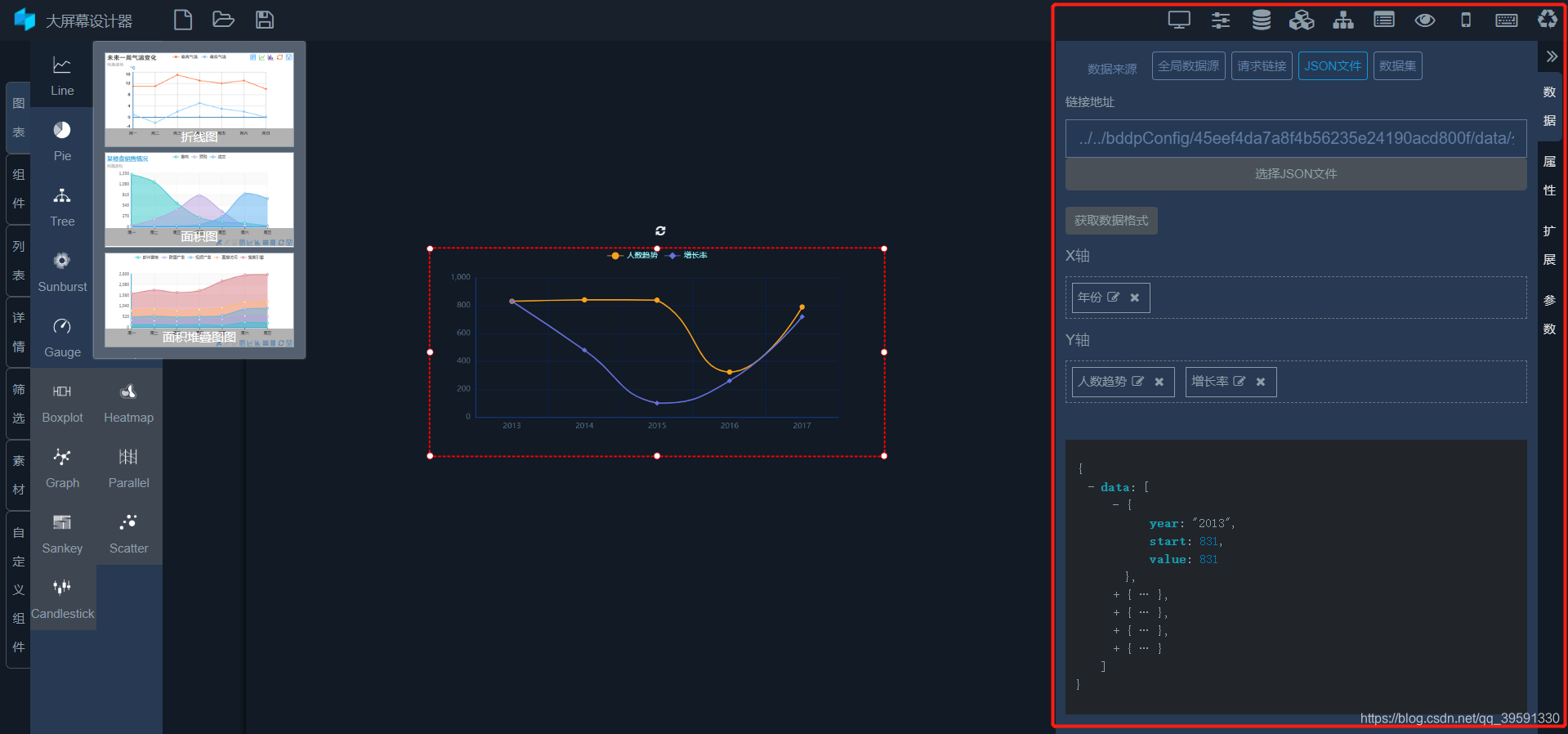This screenshot has width=1568, height=734.
Task: Click the 获取数据格式 button
Action: (1111, 221)
